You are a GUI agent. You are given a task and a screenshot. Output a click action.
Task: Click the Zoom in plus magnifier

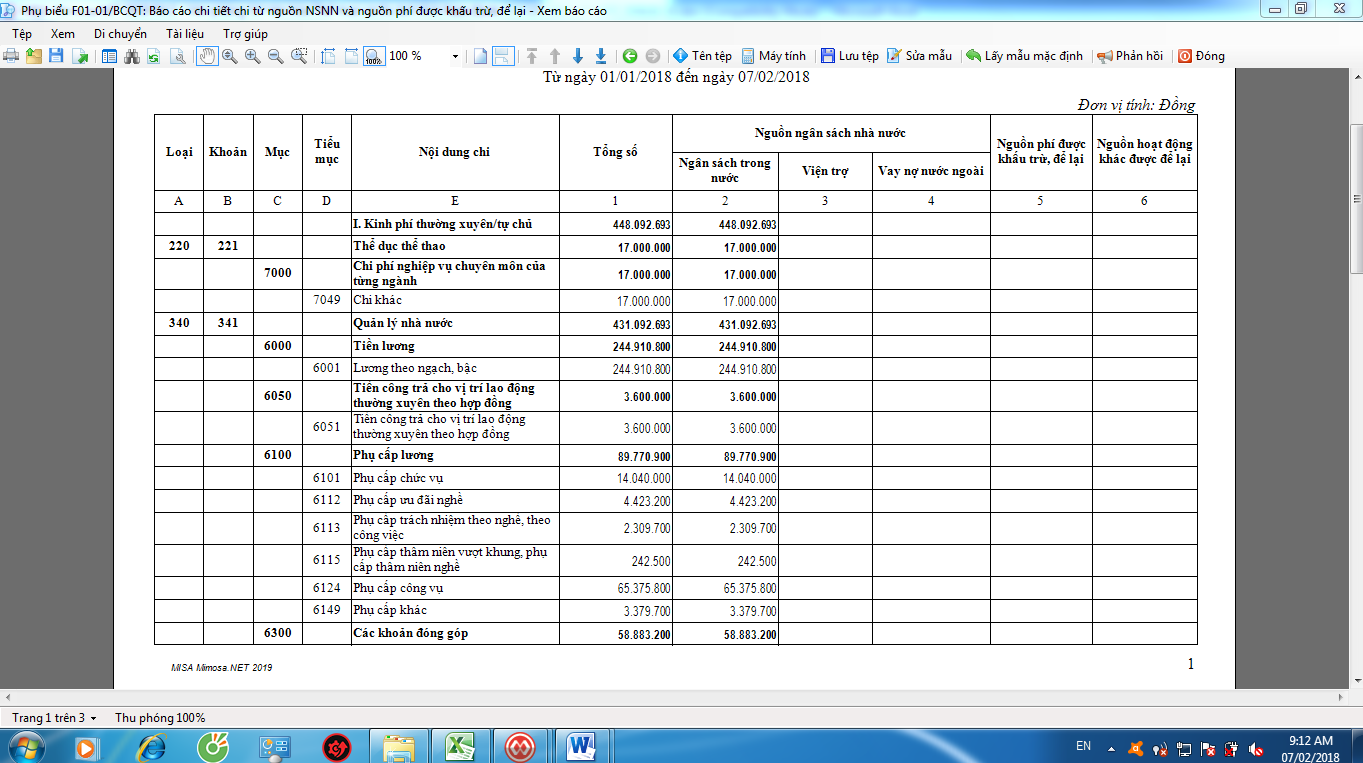252,56
